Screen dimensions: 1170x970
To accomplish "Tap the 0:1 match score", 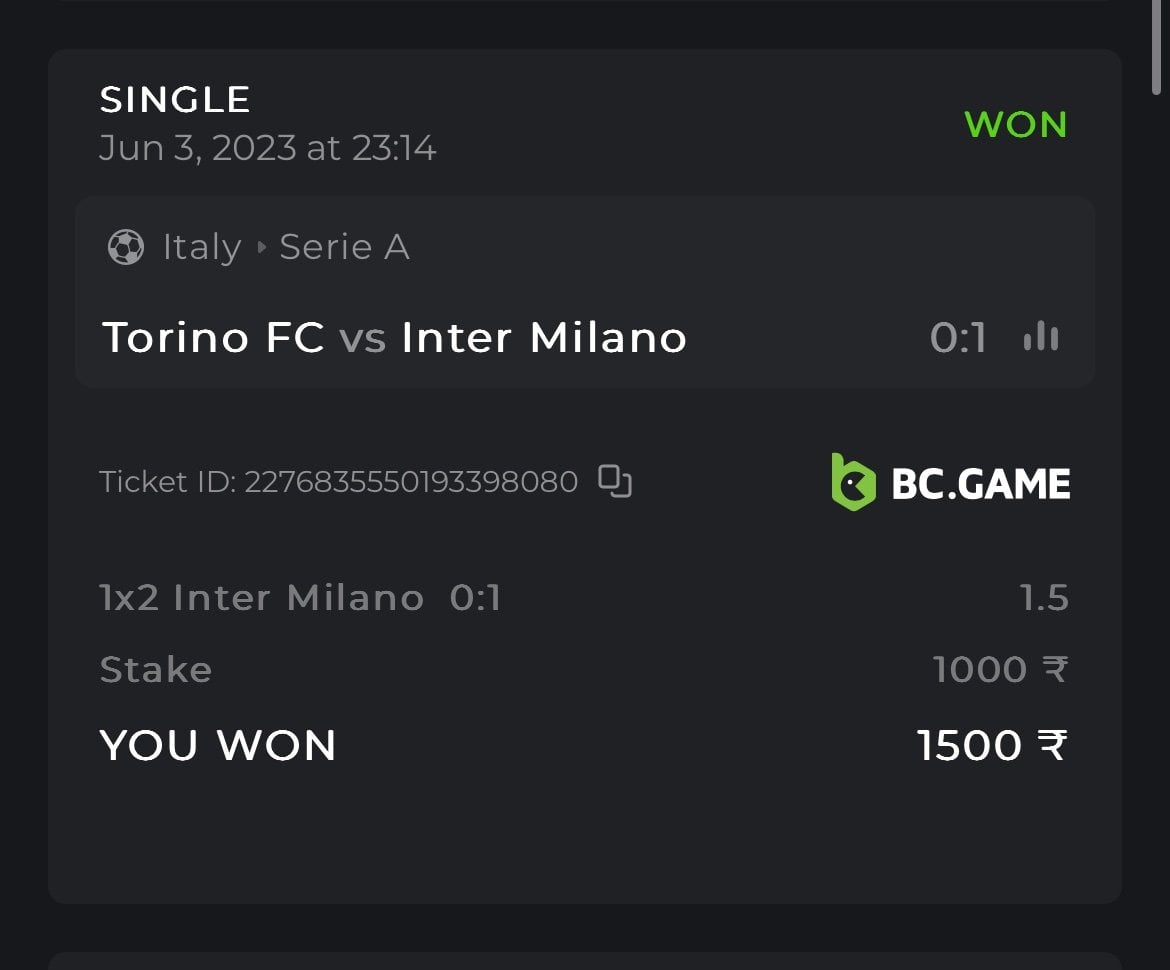I will pyautogui.click(x=958, y=338).
